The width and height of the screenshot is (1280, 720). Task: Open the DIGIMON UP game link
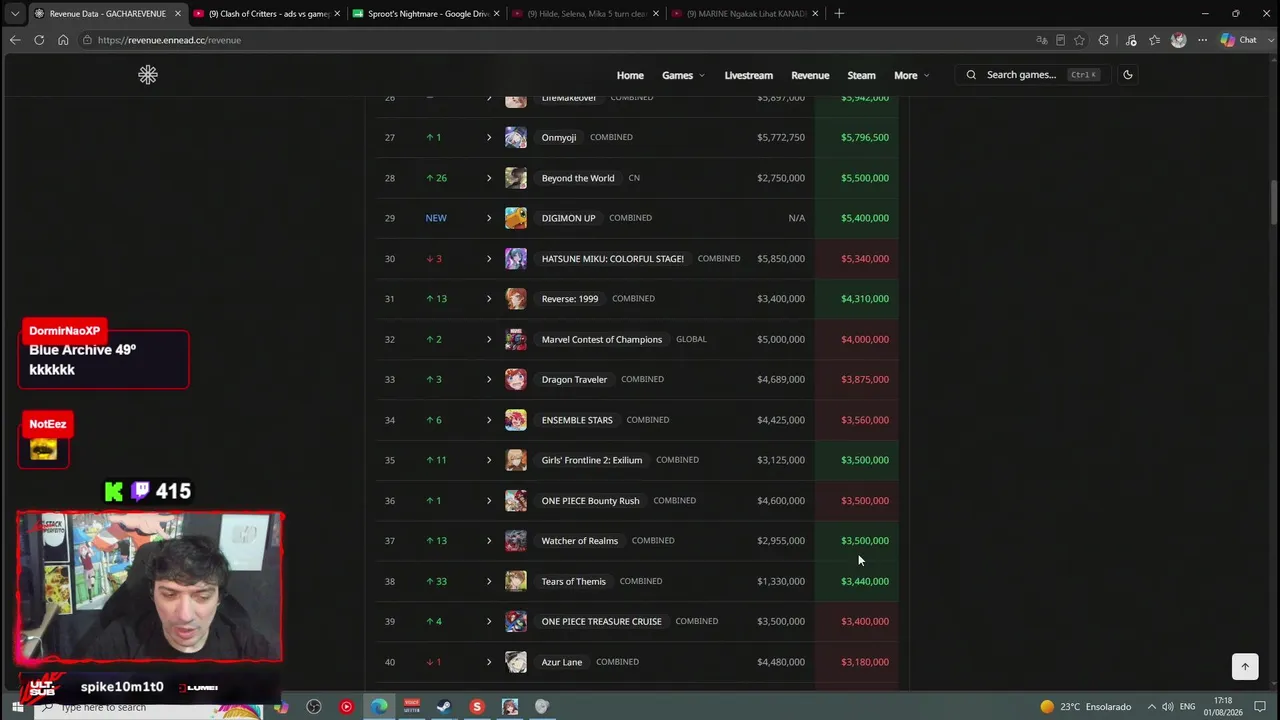point(568,218)
